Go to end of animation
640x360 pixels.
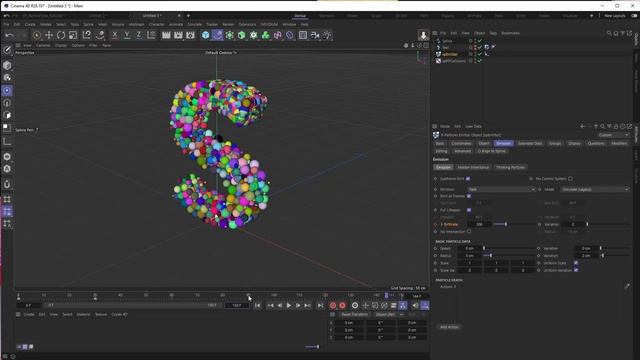(320, 305)
